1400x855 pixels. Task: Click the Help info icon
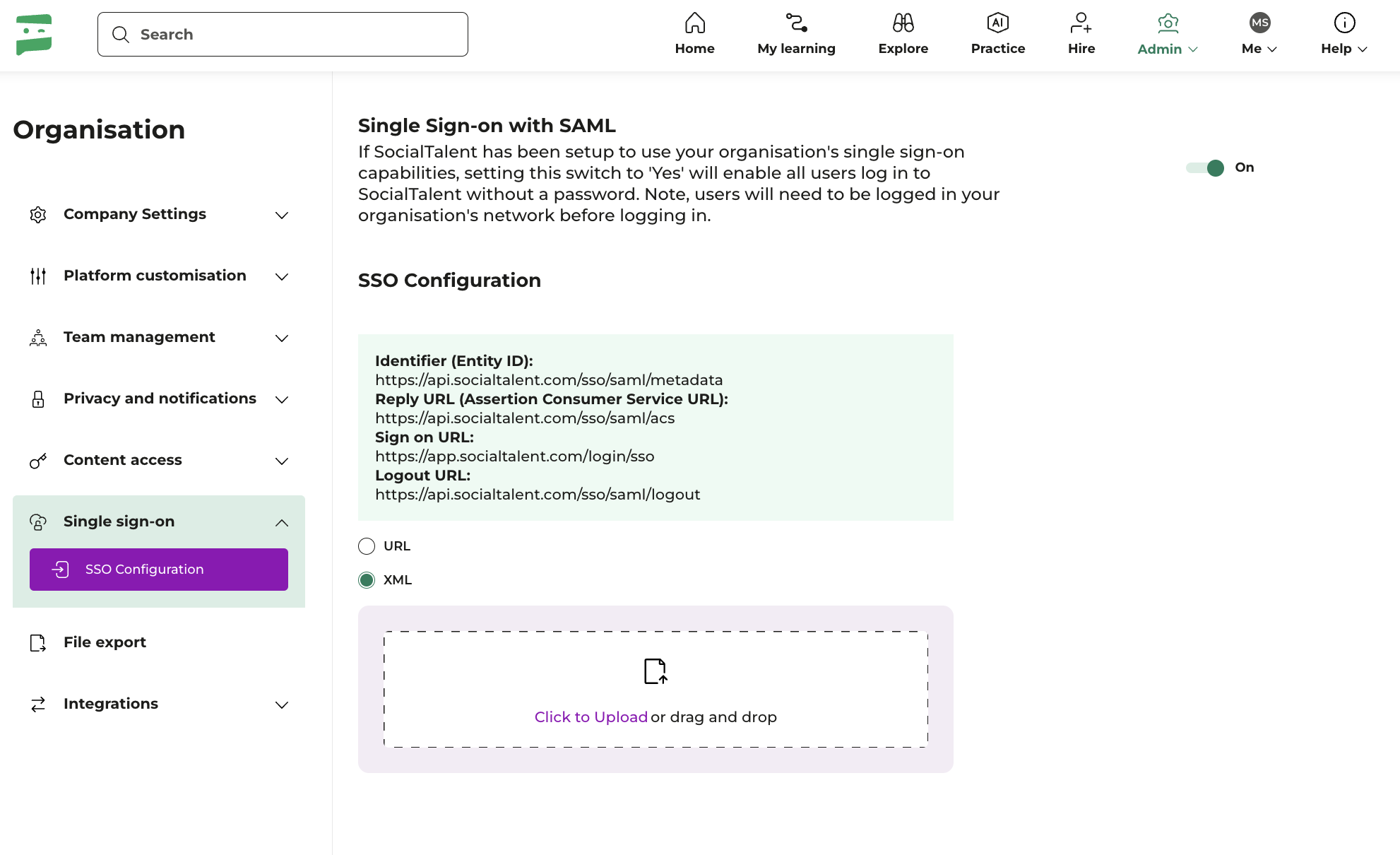1344,23
